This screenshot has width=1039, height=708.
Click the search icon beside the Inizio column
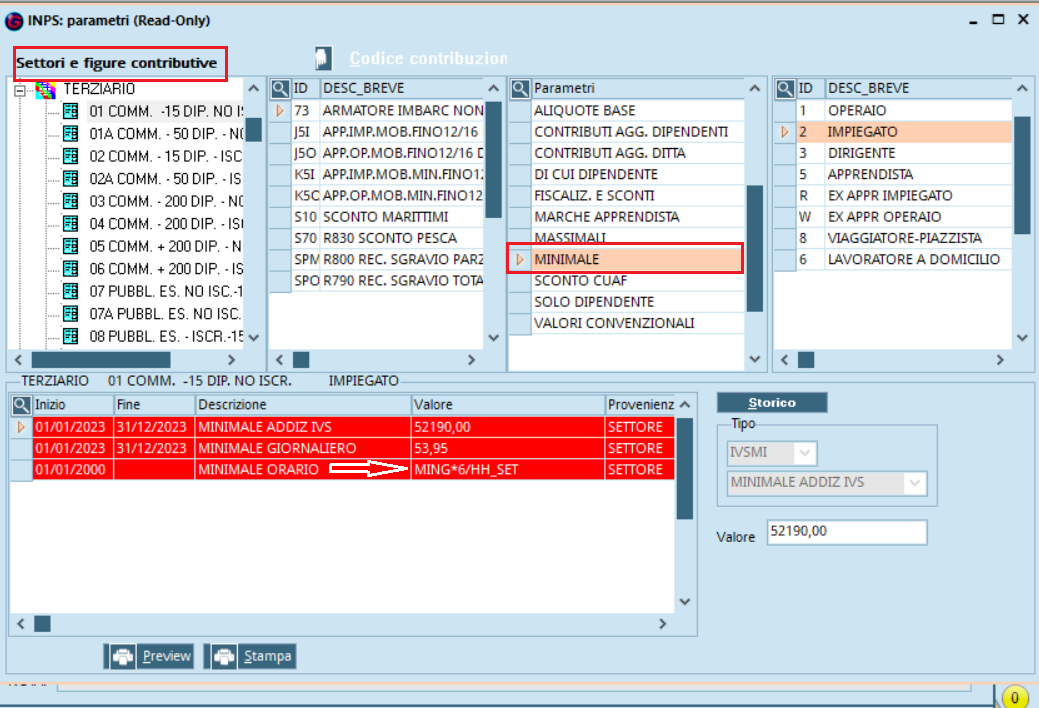21,404
